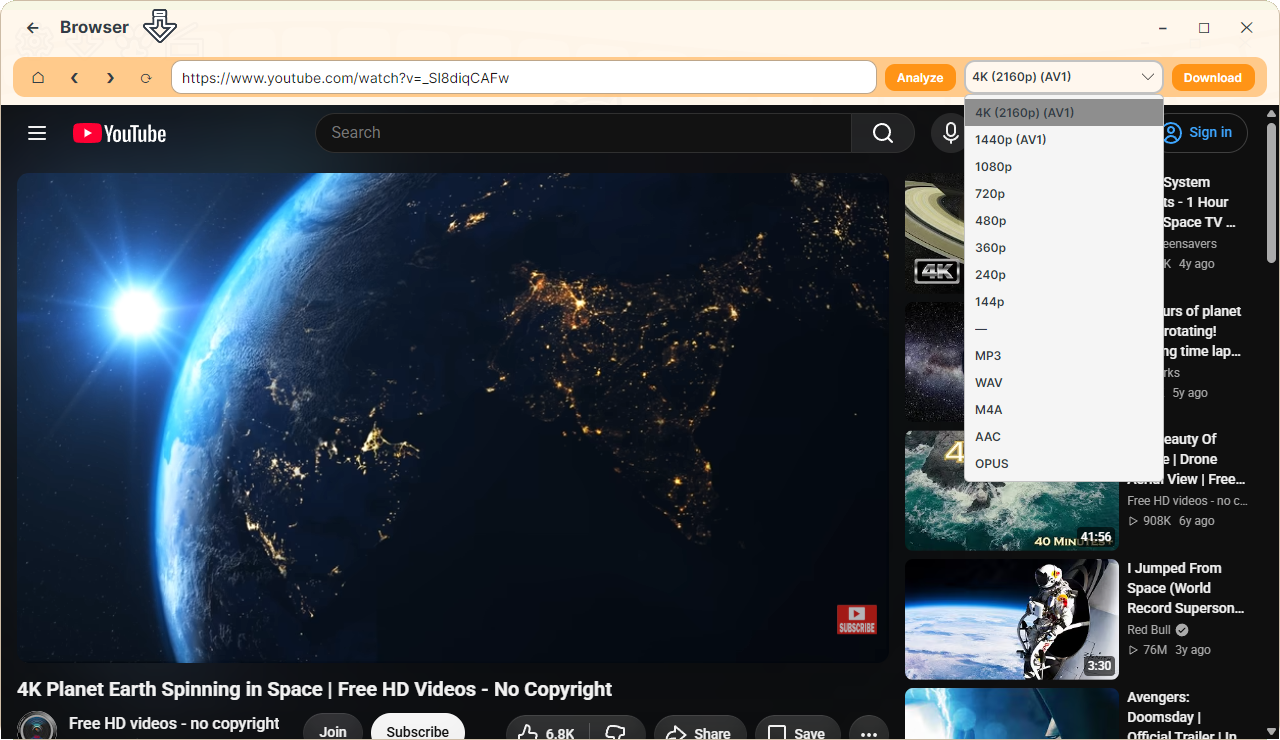Click the back arrow next to Browser title
The image size is (1280, 740).
tap(33, 28)
